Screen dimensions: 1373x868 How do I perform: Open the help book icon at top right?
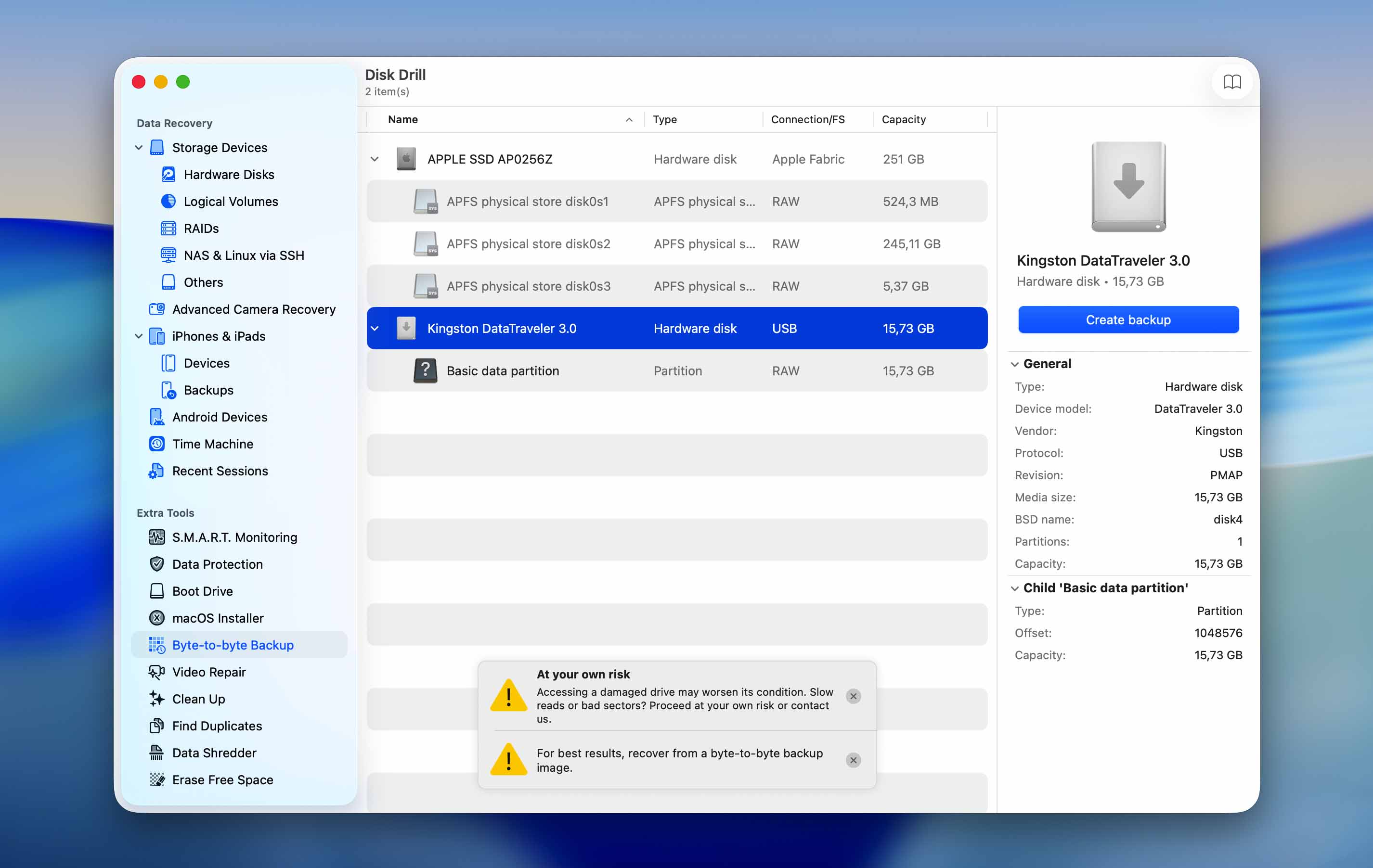pyautogui.click(x=1231, y=82)
